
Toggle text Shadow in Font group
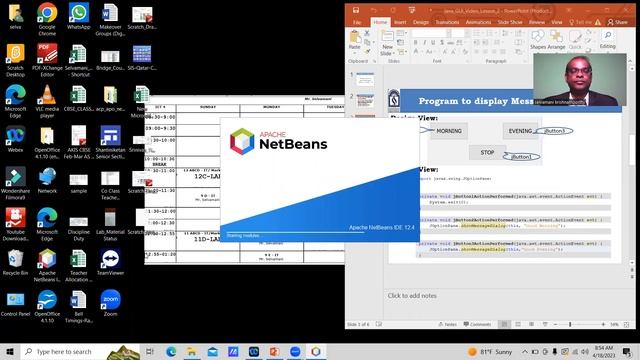pos(442,42)
